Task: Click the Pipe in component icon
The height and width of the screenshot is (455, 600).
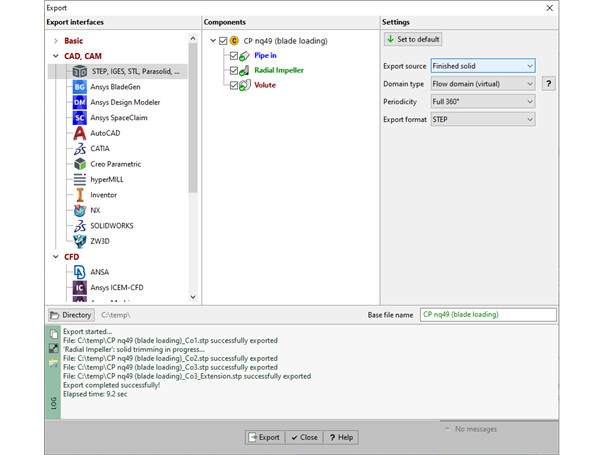Action: pos(245,56)
